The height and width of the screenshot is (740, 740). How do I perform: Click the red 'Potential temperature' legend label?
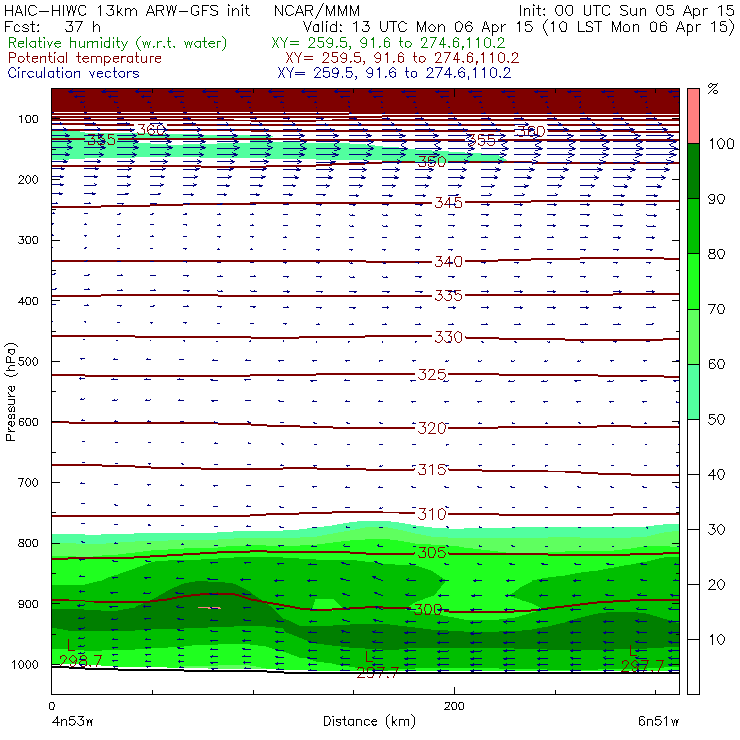[x=85, y=58]
